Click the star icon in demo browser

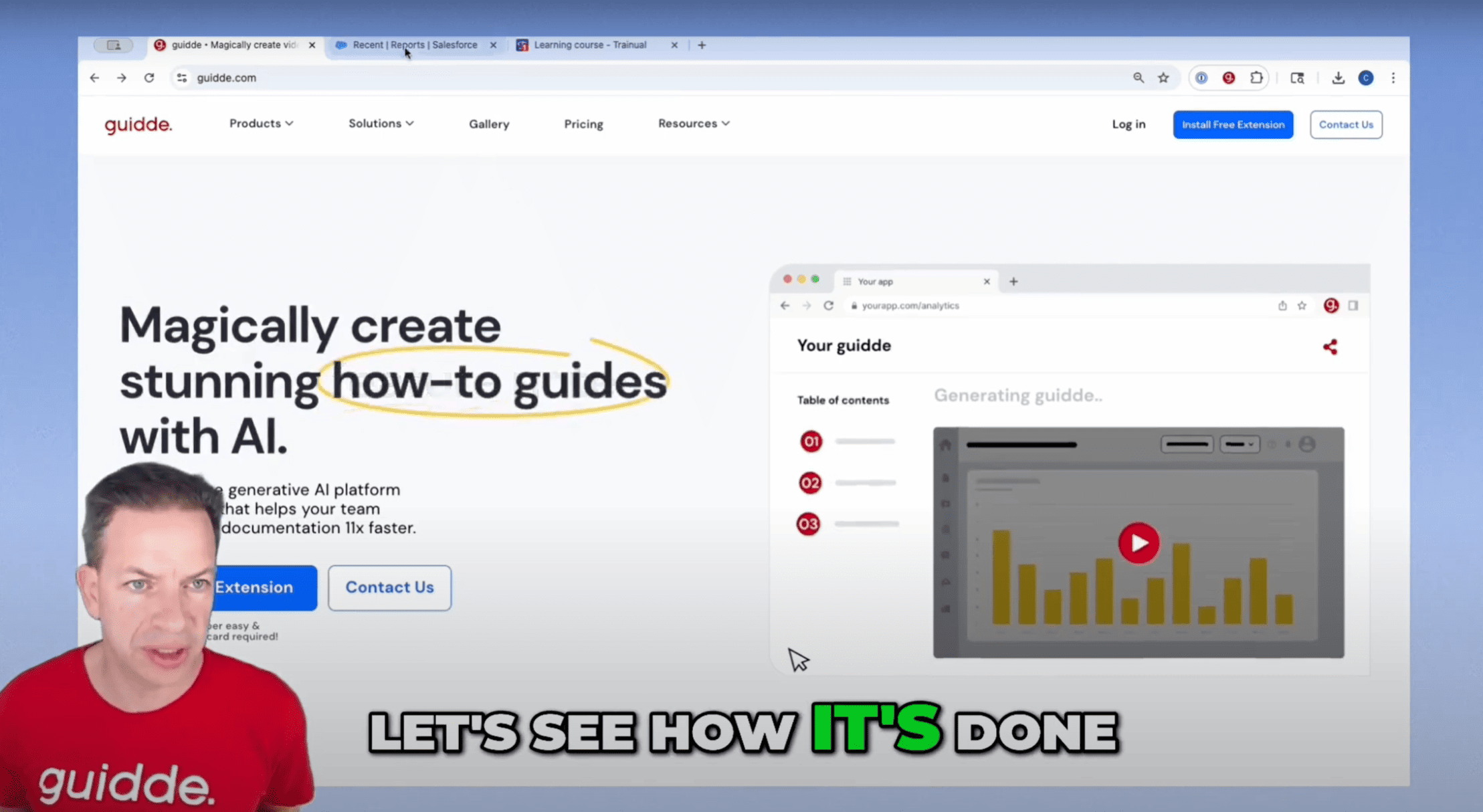coord(1302,306)
